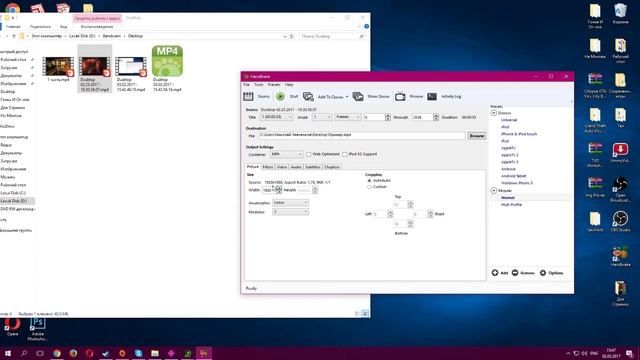Click the taskbar search magnifier icon
Viewport: 640px width, 360px height.
(x=24, y=353)
